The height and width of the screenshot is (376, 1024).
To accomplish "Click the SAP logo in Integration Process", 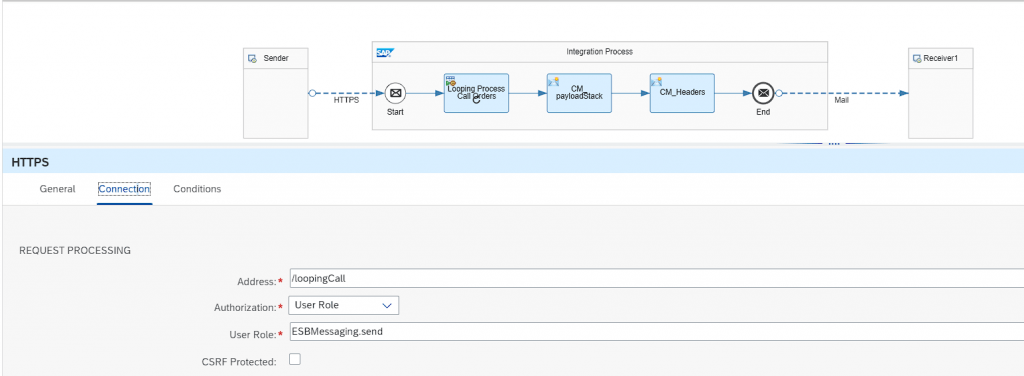I will point(385,52).
